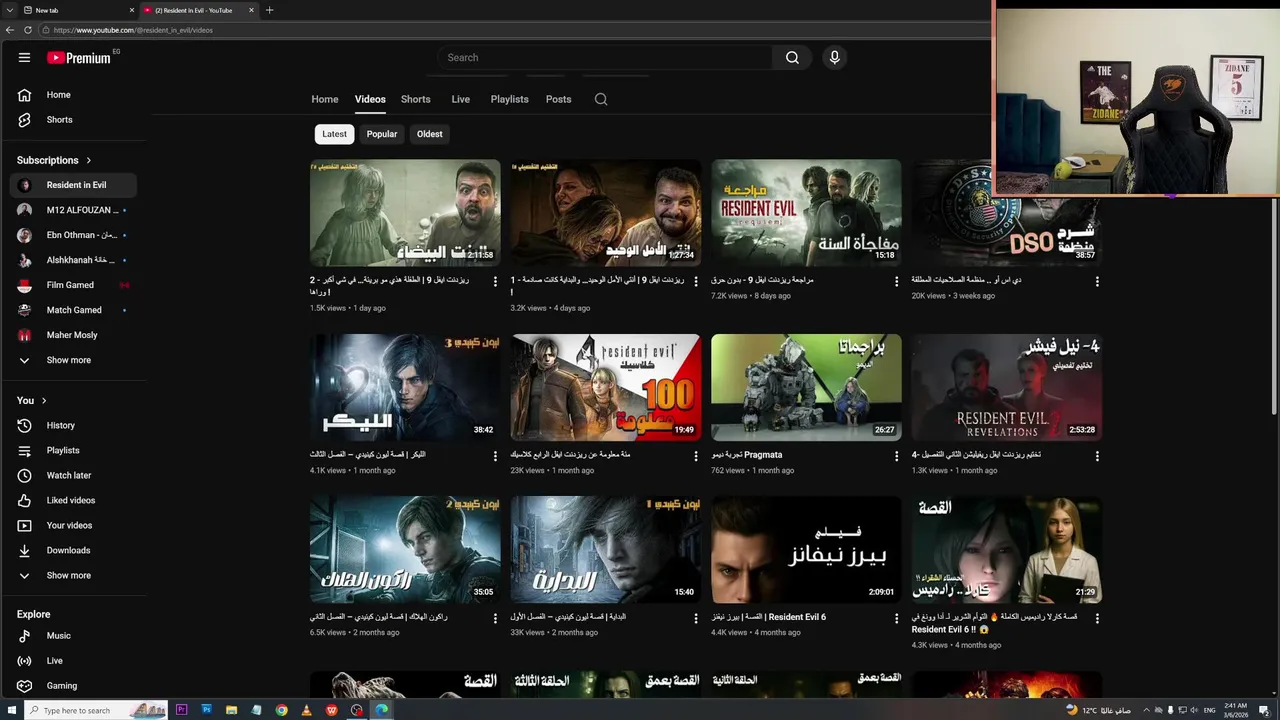
Task: Switch to the channel Shorts tab
Action: coord(416,99)
